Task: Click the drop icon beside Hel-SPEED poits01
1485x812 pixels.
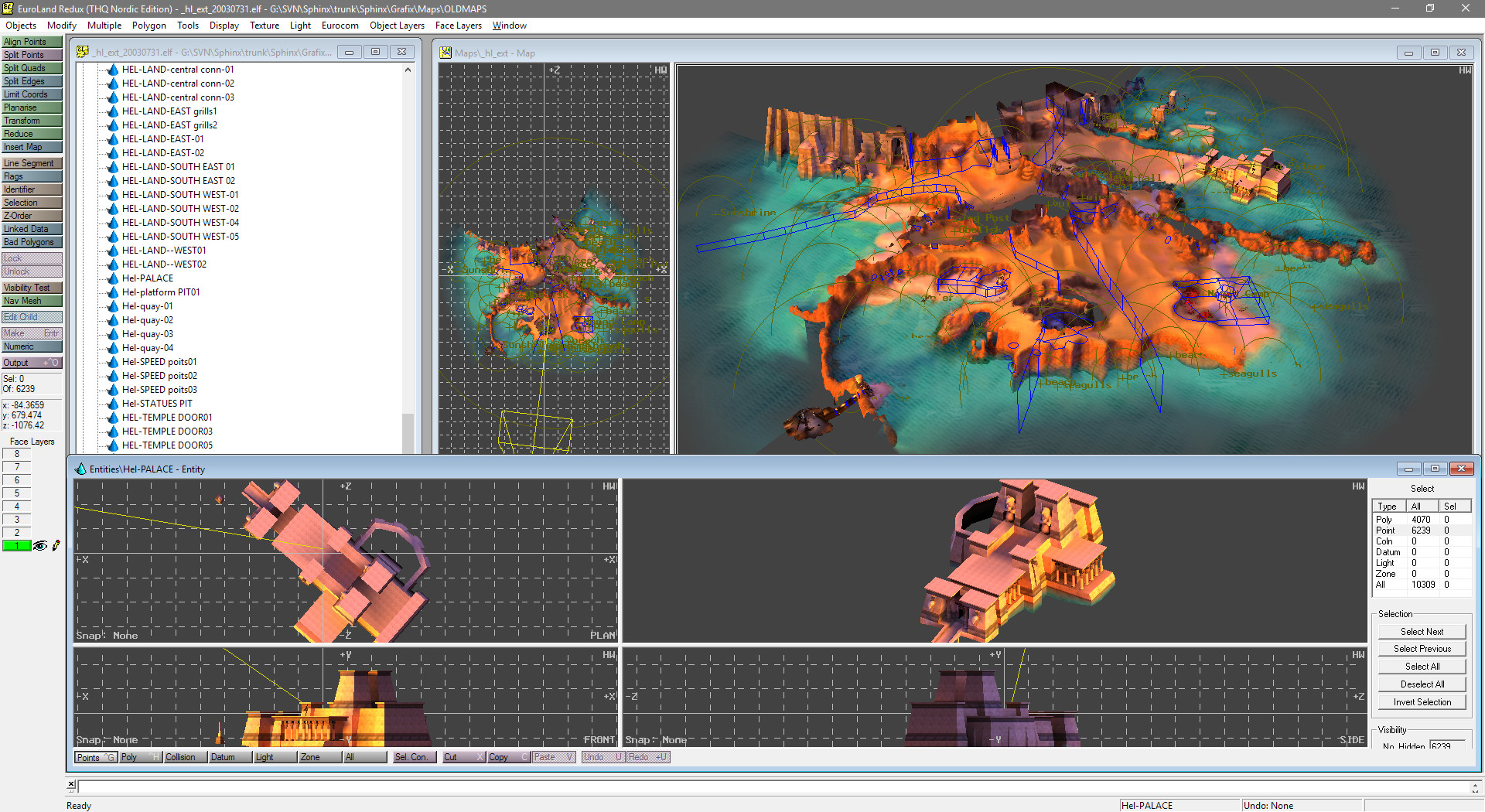Action: 113,362
